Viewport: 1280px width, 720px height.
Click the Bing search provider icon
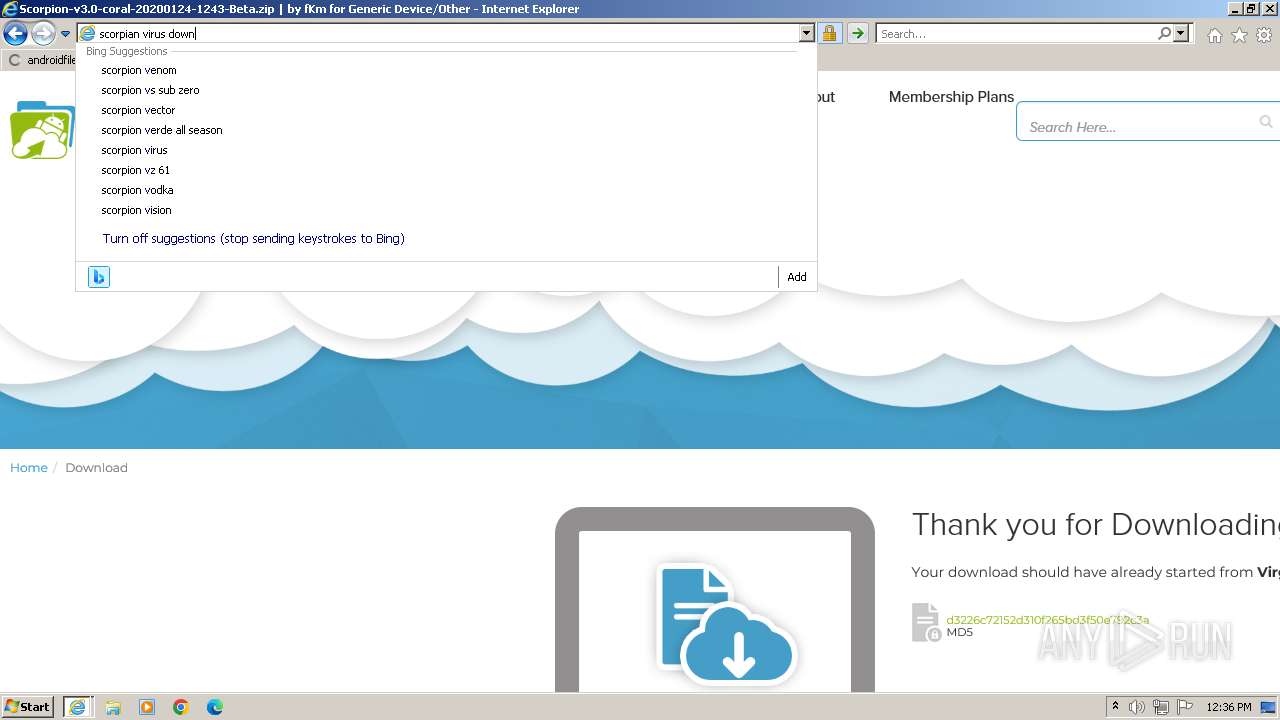98,277
